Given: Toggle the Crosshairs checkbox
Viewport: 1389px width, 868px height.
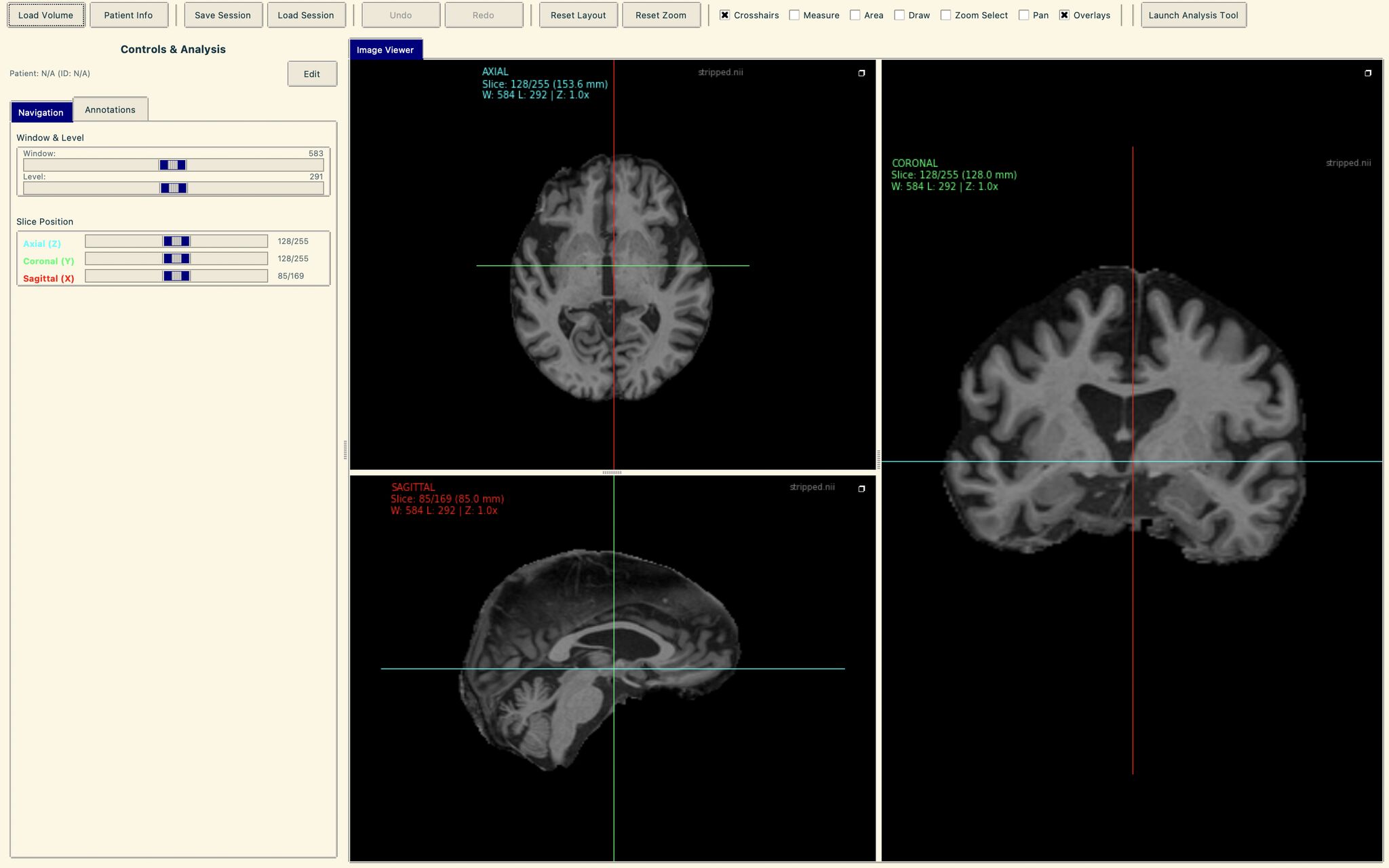Looking at the screenshot, I should [x=725, y=15].
